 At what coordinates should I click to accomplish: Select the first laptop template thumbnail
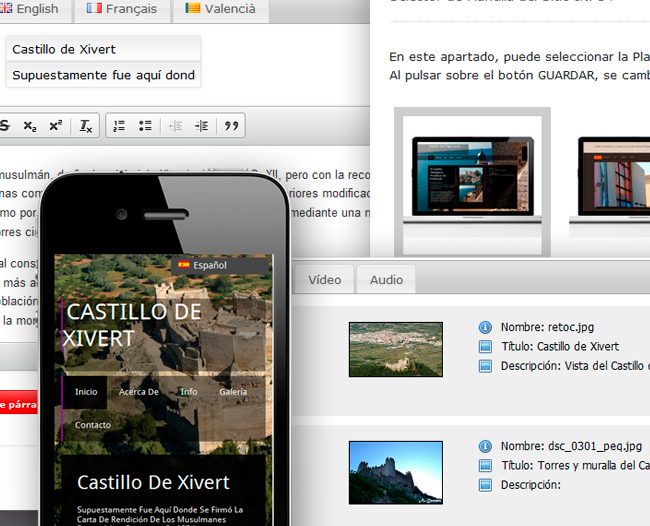472,182
